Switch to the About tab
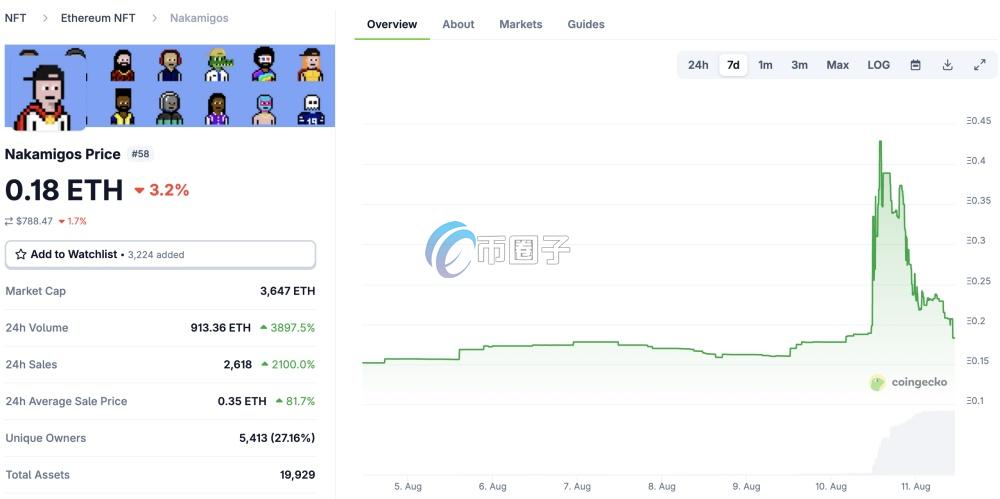This screenshot has width=1000, height=499. coord(458,24)
